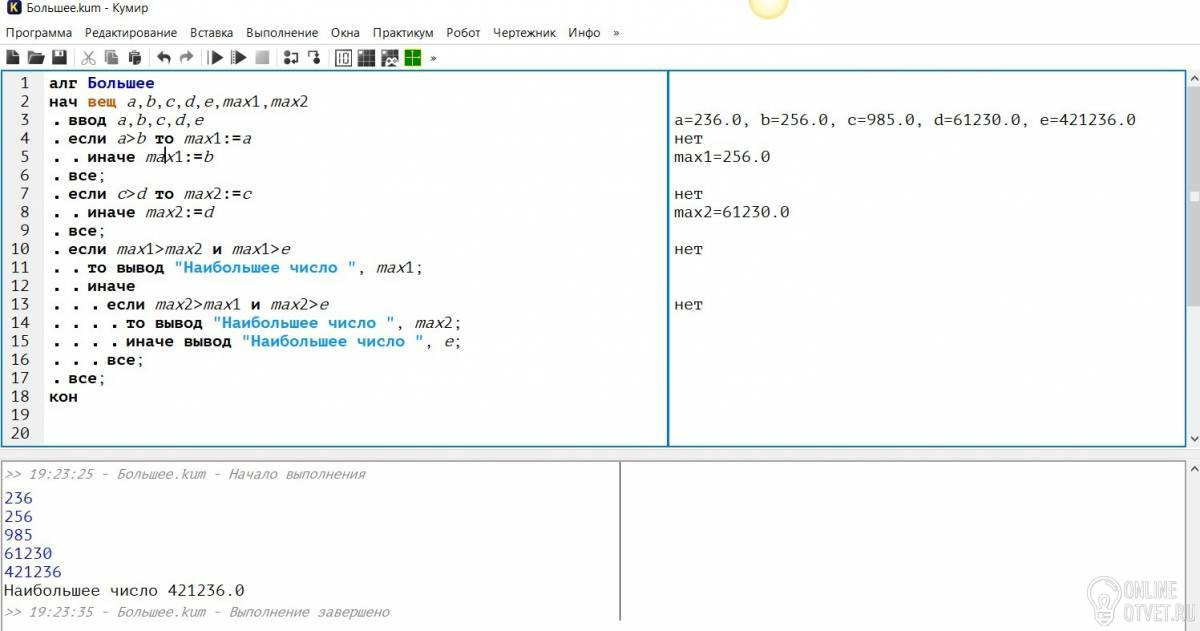1200x631 pixels.
Task: Open the Программа menu
Action: (x=39, y=33)
